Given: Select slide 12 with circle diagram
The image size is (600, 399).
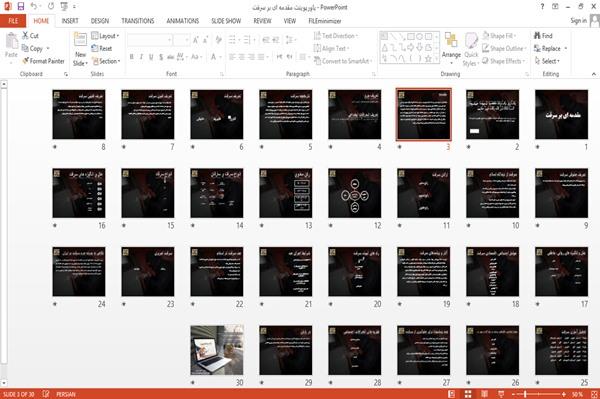Looking at the screenshot, I should pyautogui.click(x=354, y=193).
